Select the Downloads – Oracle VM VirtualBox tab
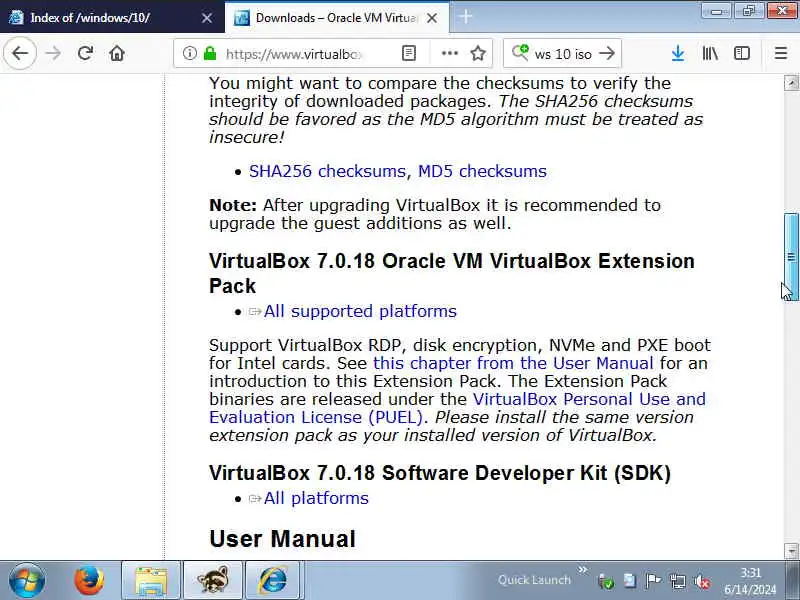This screenshot has height=600, width=800. (337, 17)
